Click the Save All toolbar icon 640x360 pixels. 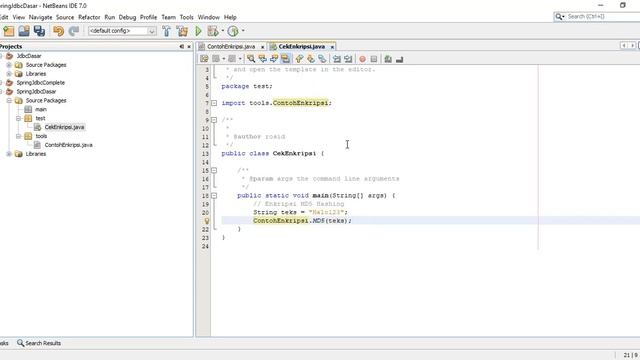39,31
